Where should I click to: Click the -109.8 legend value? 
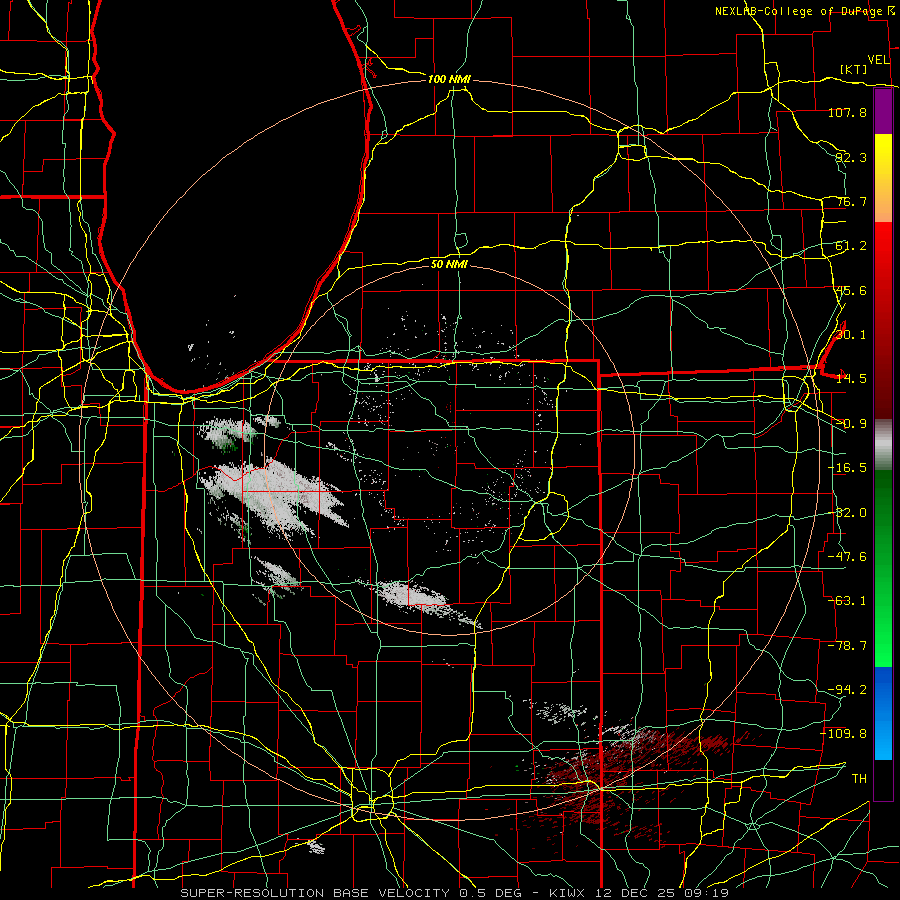pos(844,734)
